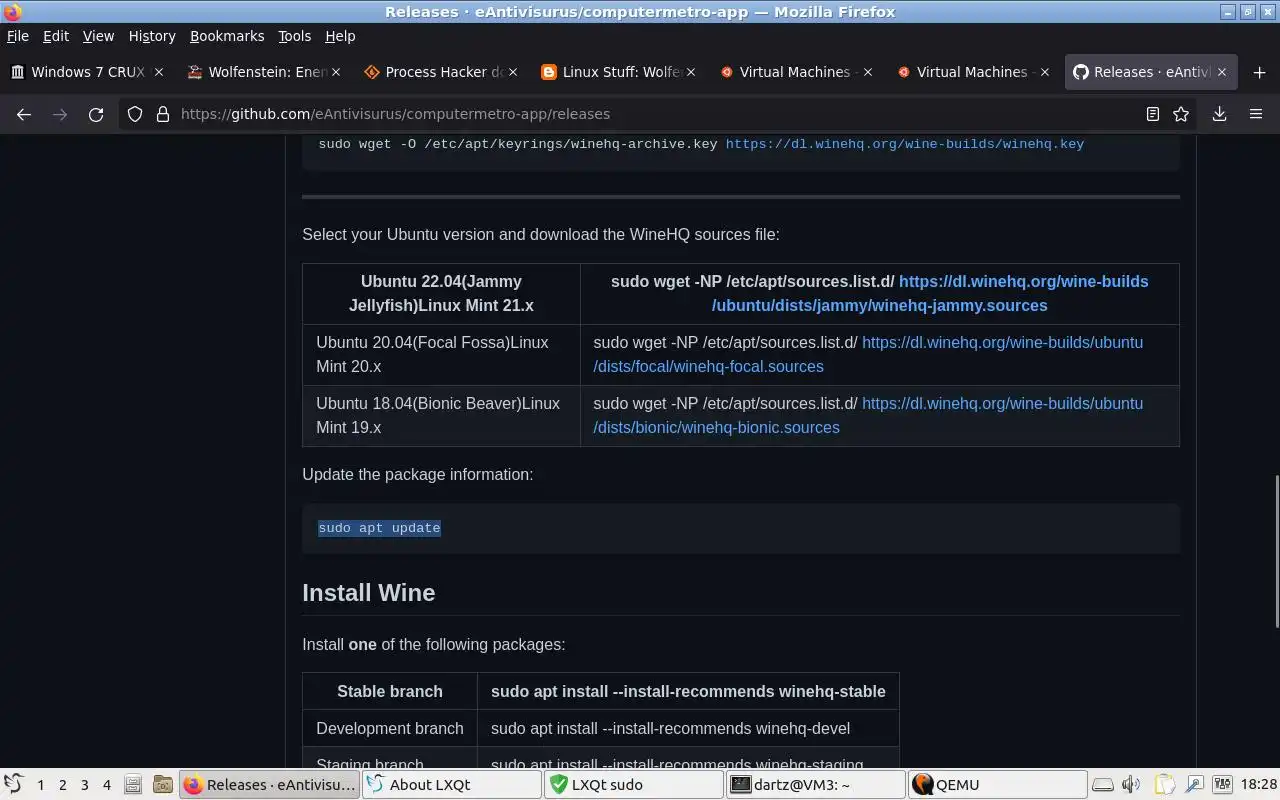
Task: Reload the current GitHub page
Action: tap(96, 114)
